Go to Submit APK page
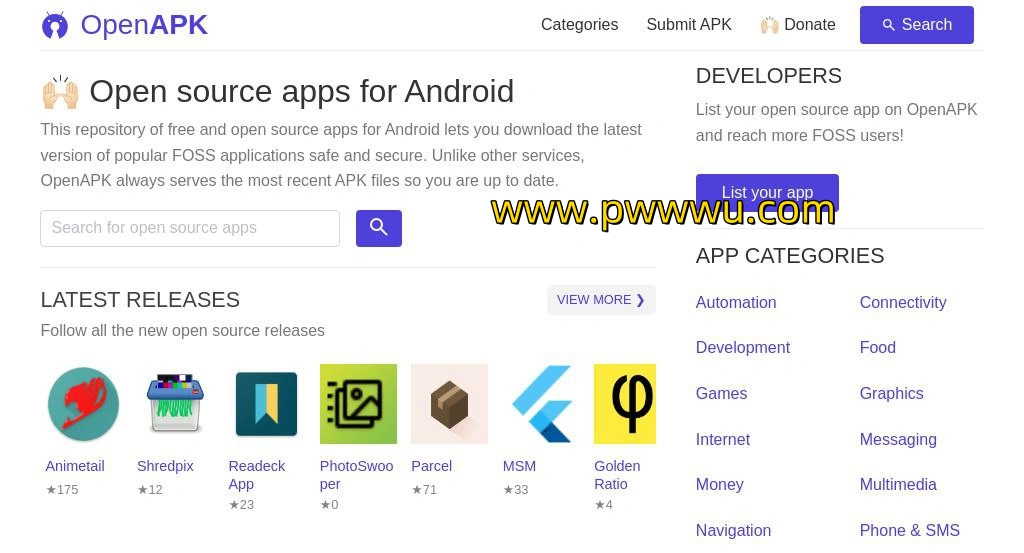The image size is (1024, 553). [689, 25]
